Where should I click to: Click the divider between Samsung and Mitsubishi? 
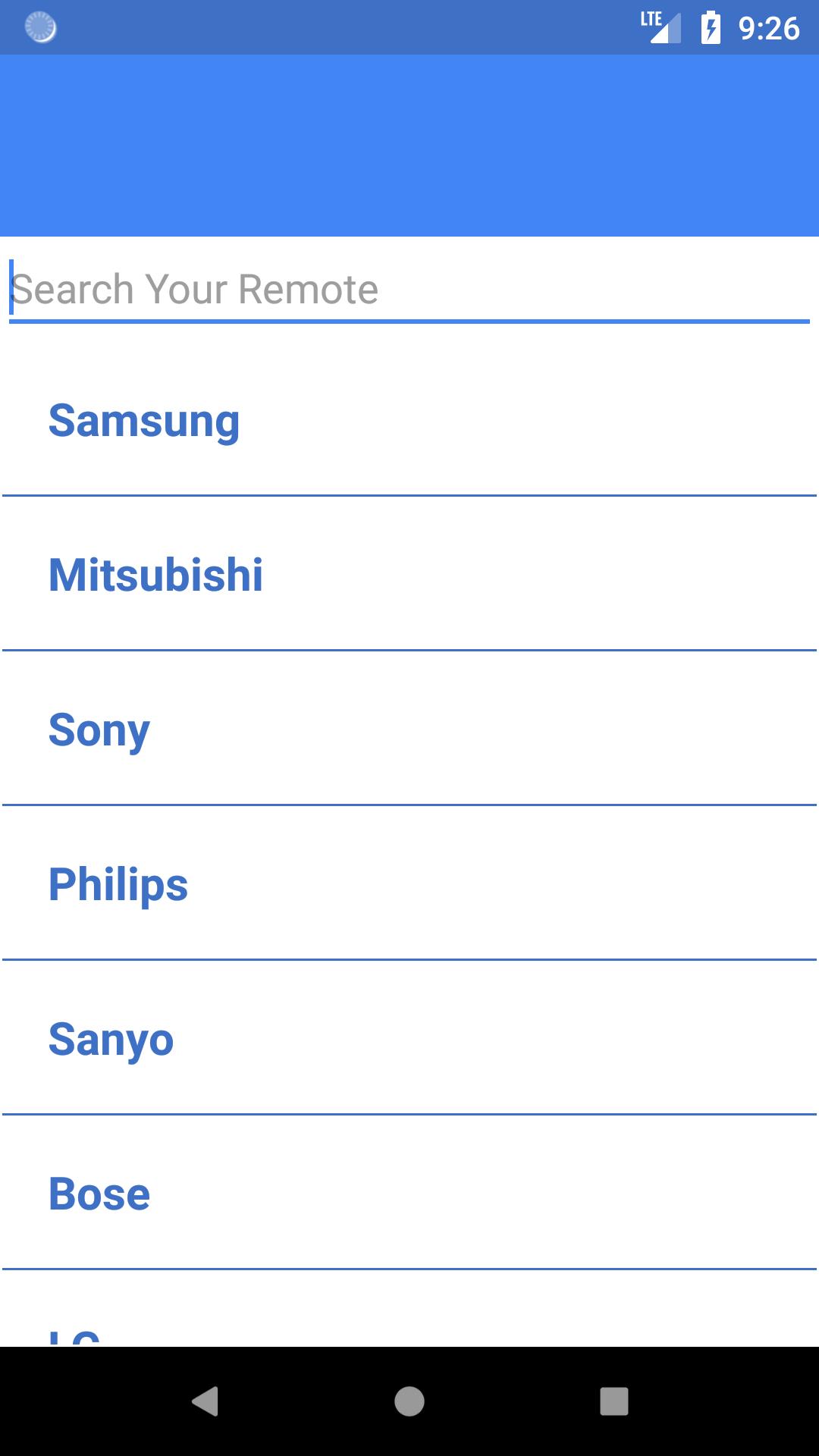pyautogui.click(x=409, y=496)
